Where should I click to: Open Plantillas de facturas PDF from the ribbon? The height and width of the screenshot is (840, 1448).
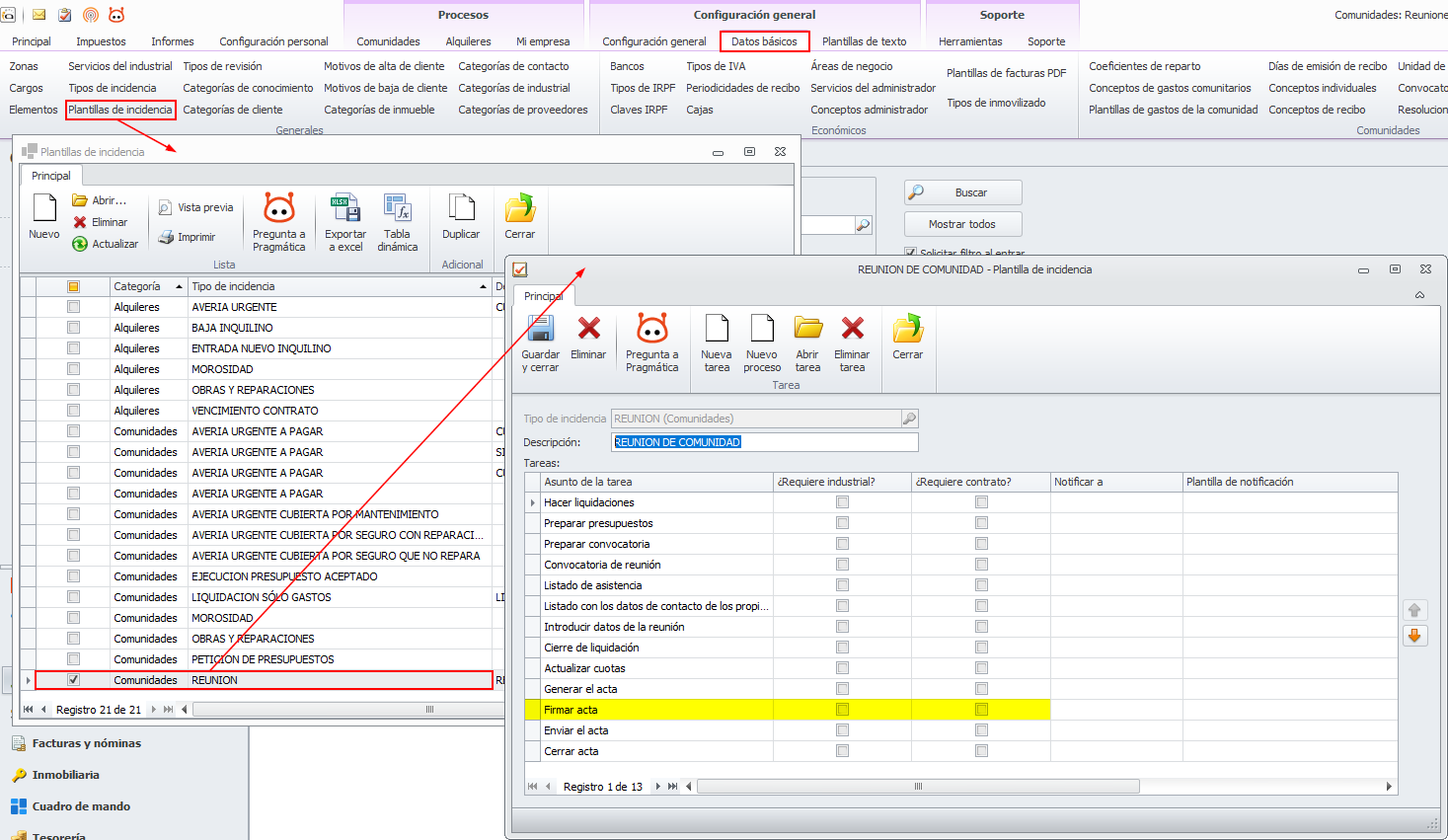[x=1006, y=73]
